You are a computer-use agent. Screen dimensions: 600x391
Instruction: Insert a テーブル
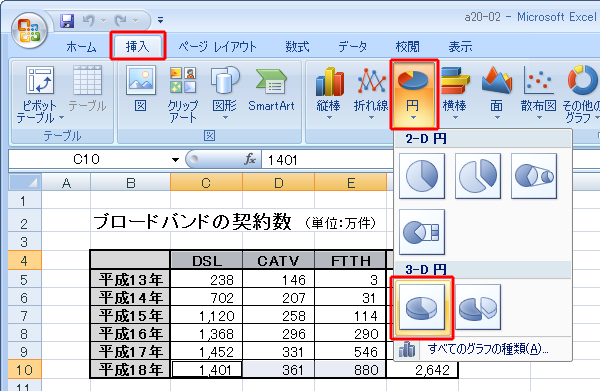tap(87, 89)
